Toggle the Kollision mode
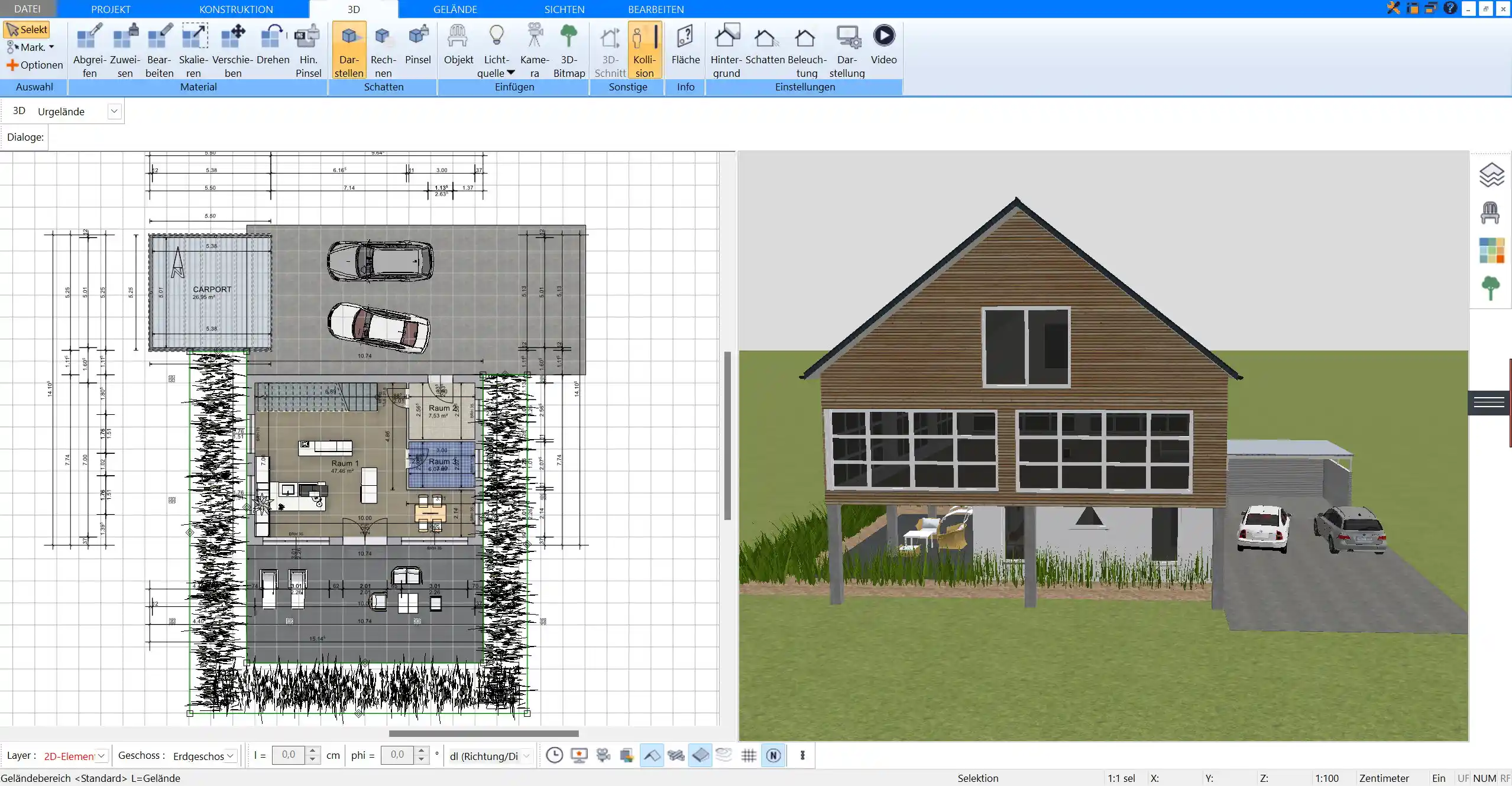Screen dimensions: 1512x786 click(x=645, y=50)
